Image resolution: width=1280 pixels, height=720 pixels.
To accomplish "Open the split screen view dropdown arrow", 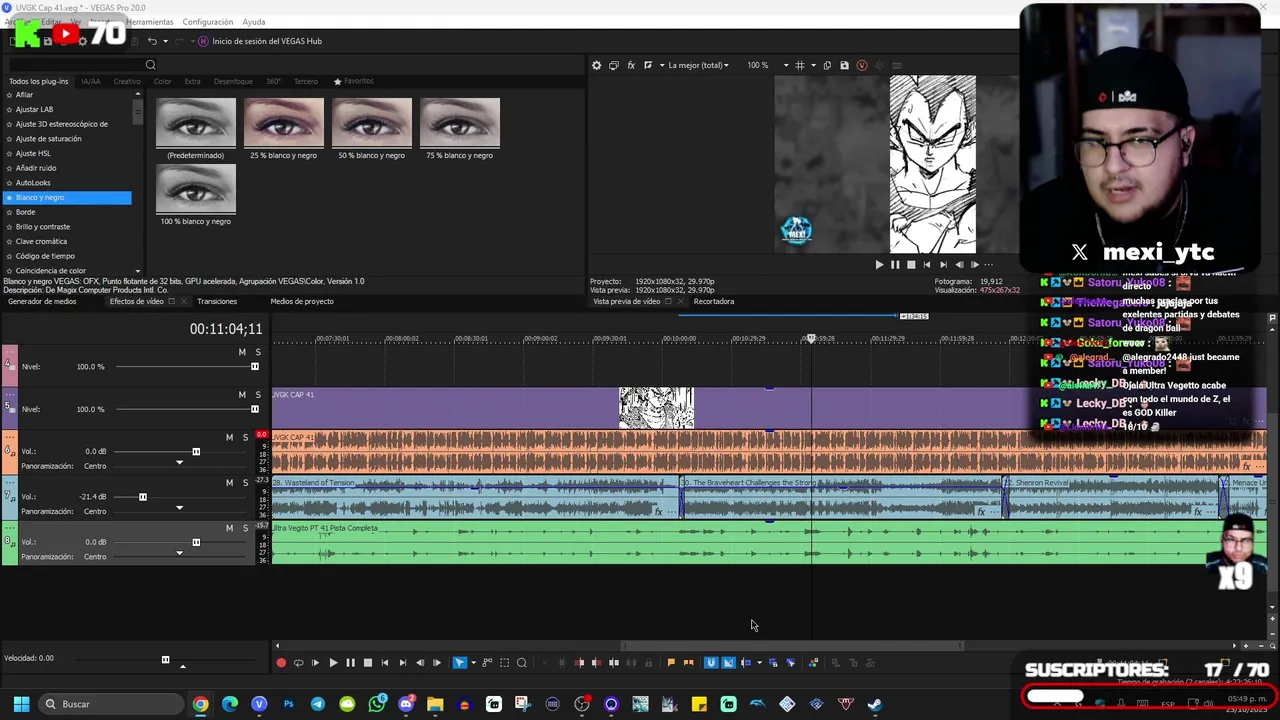I will click(x=660, y=65).
